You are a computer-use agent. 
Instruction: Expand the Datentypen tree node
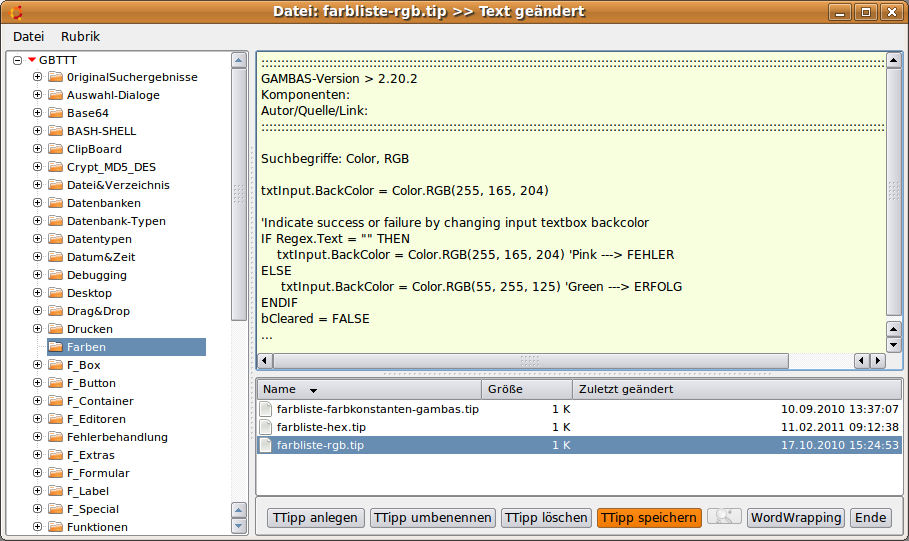tap(38, 239)
